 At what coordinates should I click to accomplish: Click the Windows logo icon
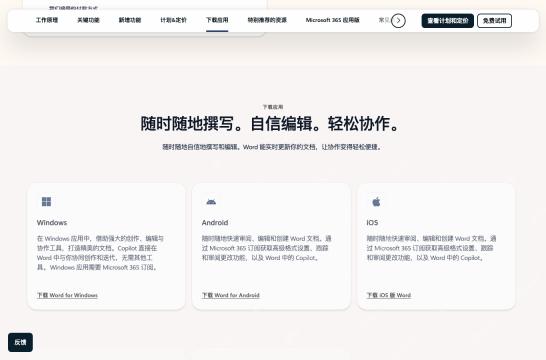pyautogui.click(x=46, y=202)
